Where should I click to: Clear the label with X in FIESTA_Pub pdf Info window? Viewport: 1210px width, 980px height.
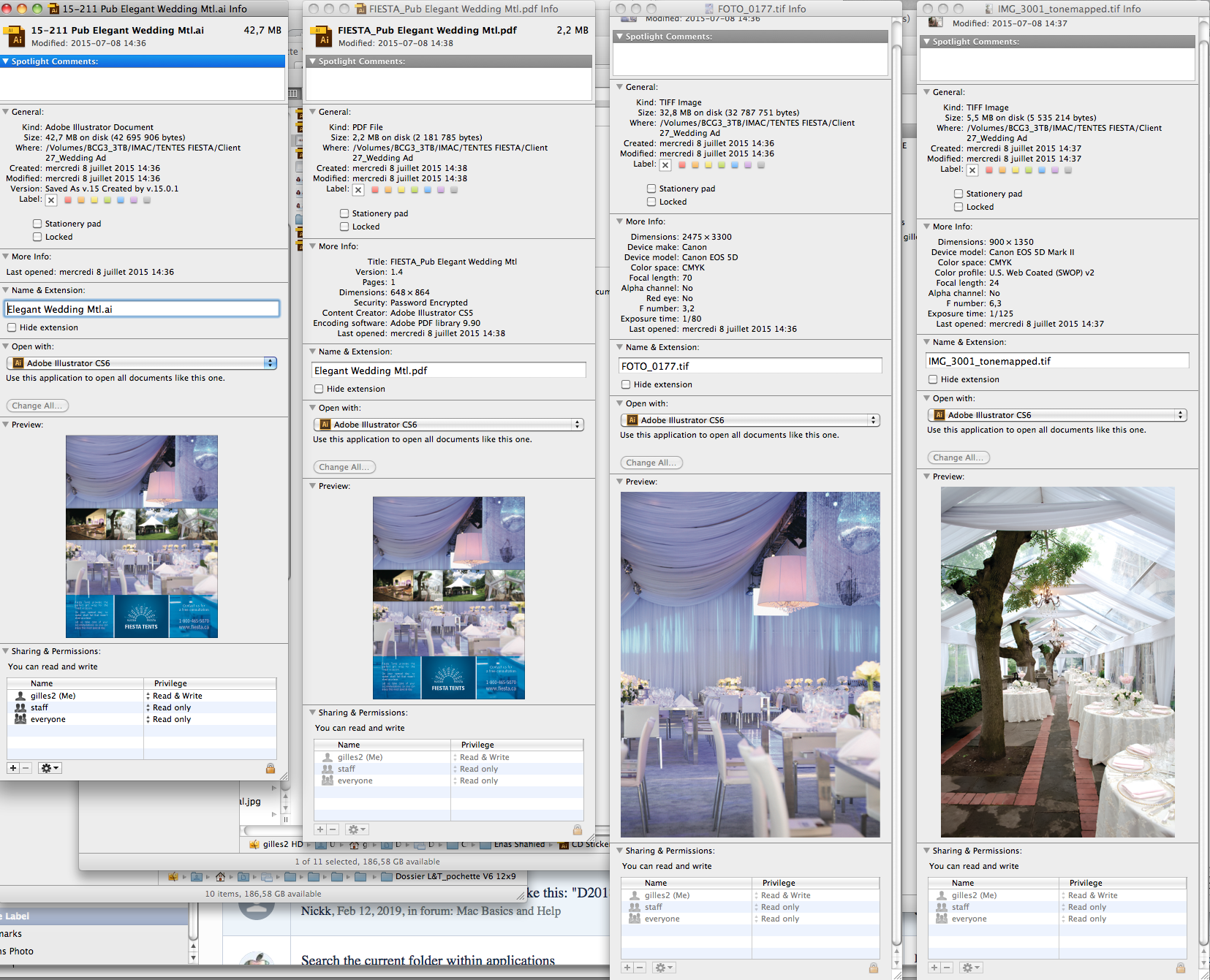358,190
